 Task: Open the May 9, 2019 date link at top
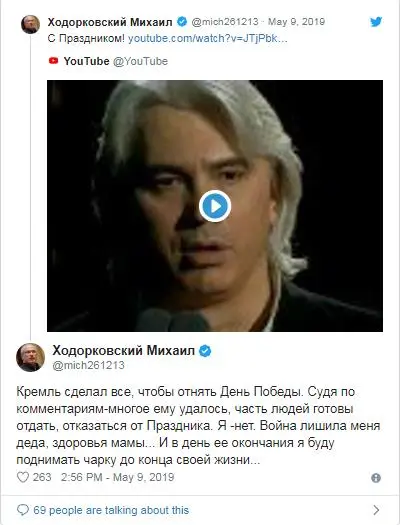point(296,22)
